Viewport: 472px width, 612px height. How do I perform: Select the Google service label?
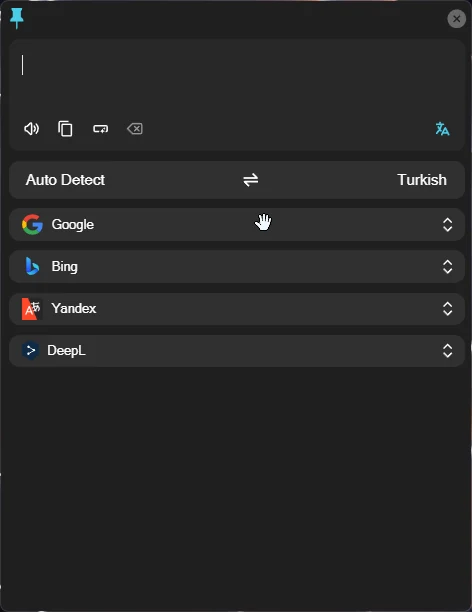[x=73, y=224]
